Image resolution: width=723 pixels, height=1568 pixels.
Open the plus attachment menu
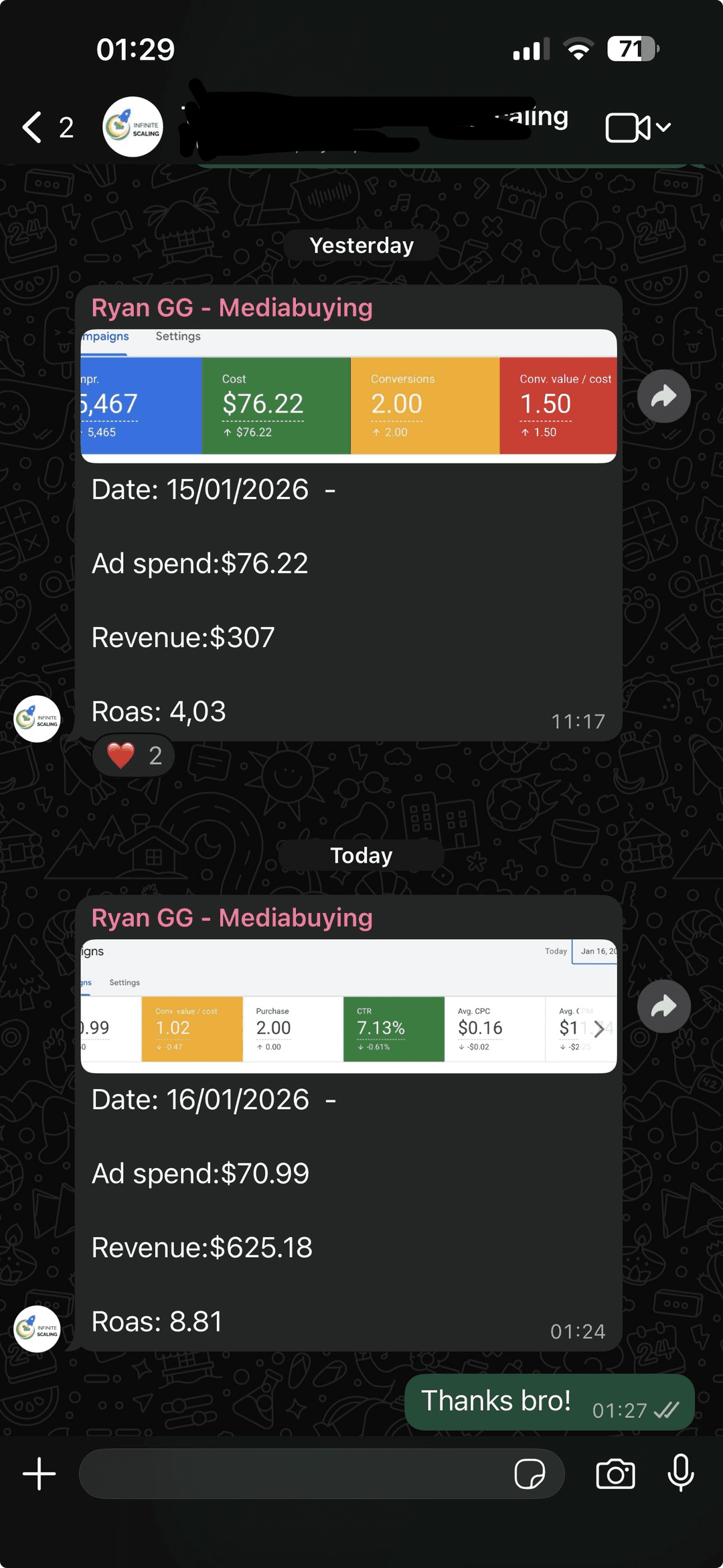pos(39,1474)
